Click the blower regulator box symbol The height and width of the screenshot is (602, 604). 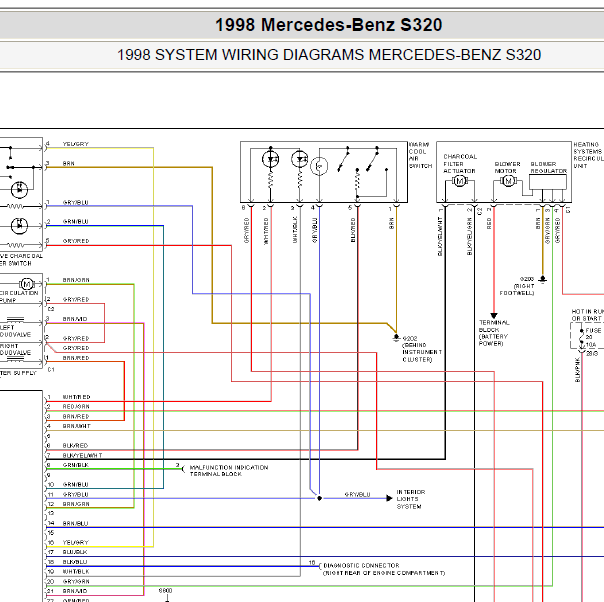tap(548, 182)
